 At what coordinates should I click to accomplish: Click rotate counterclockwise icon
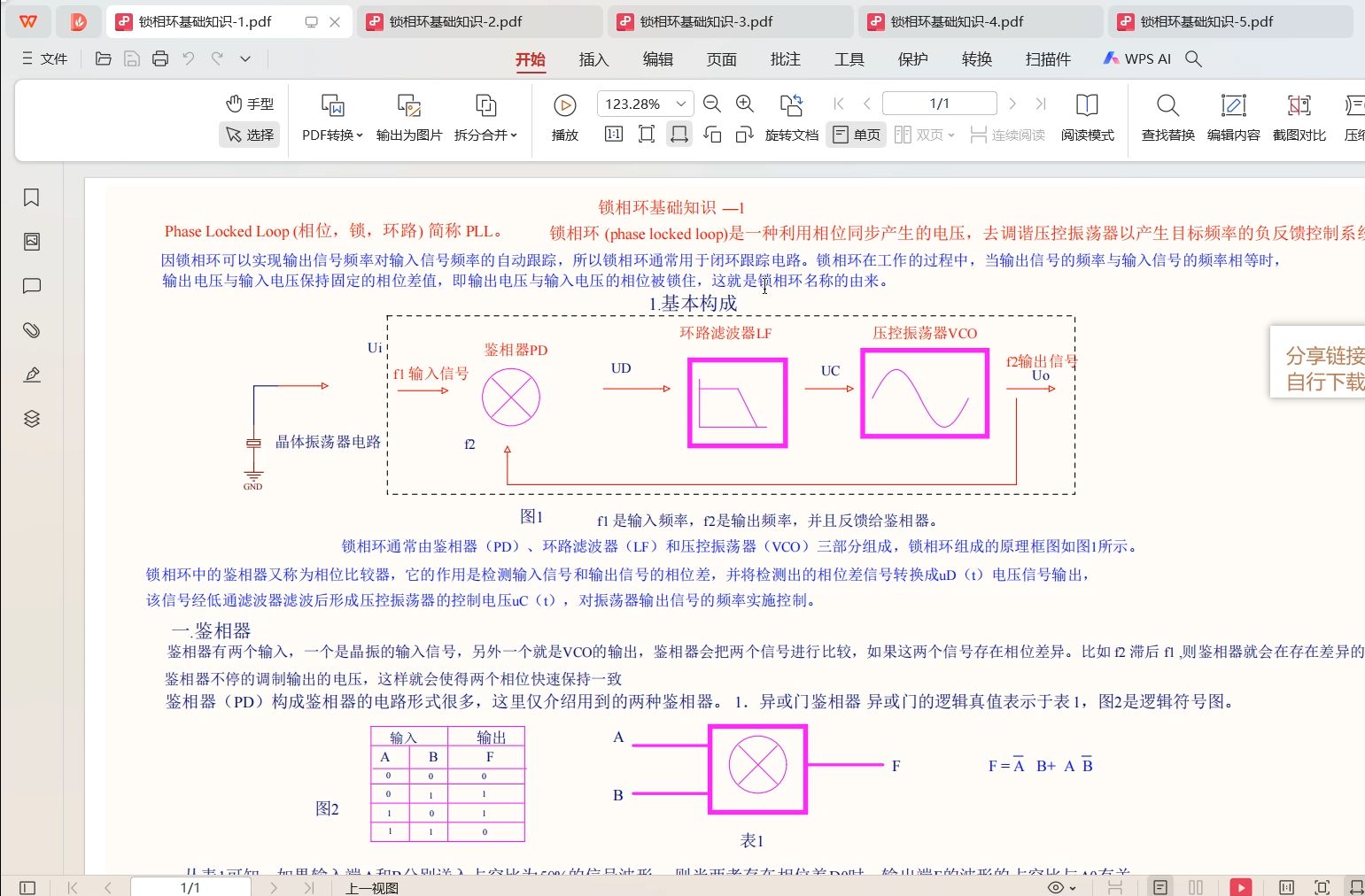tap(712, 135)
